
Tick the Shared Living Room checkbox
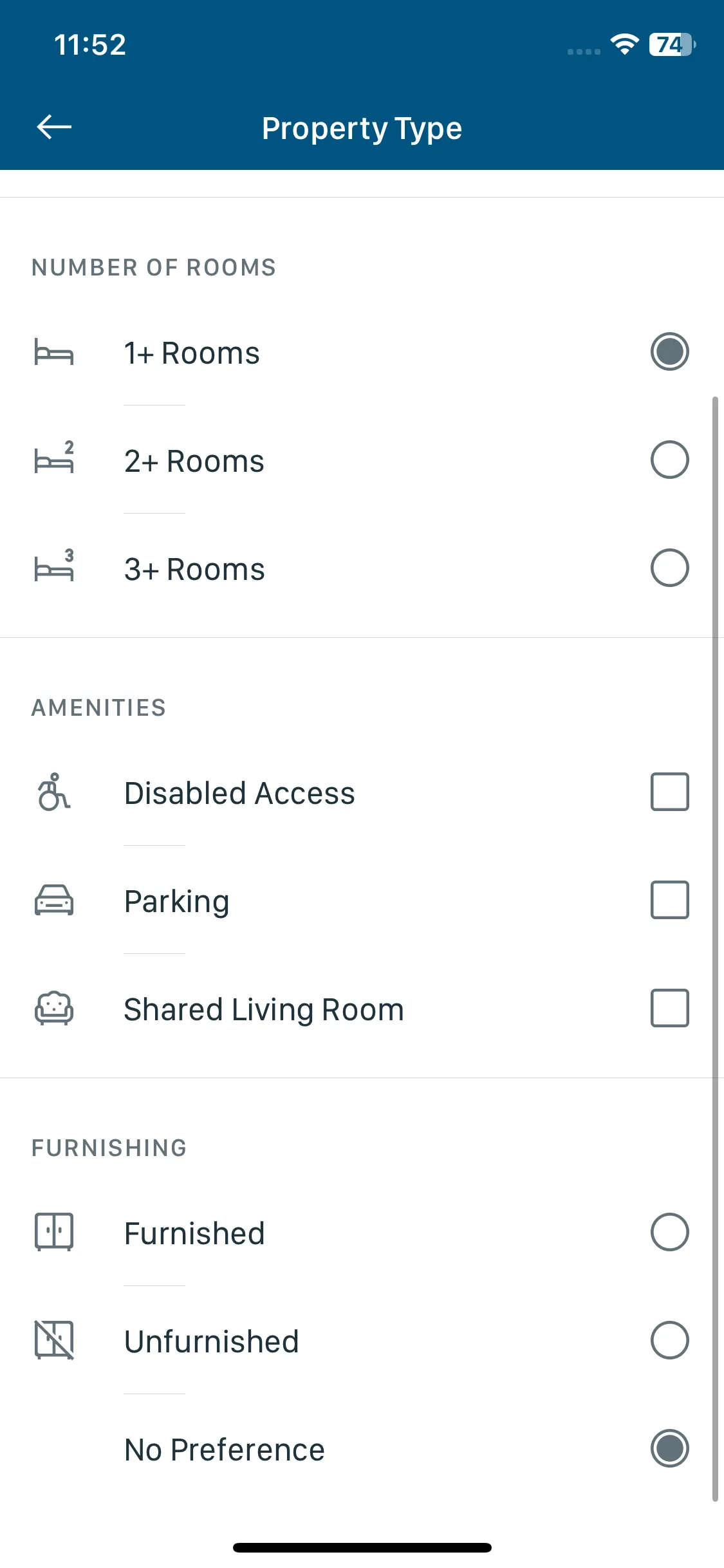click(669, 1008)
